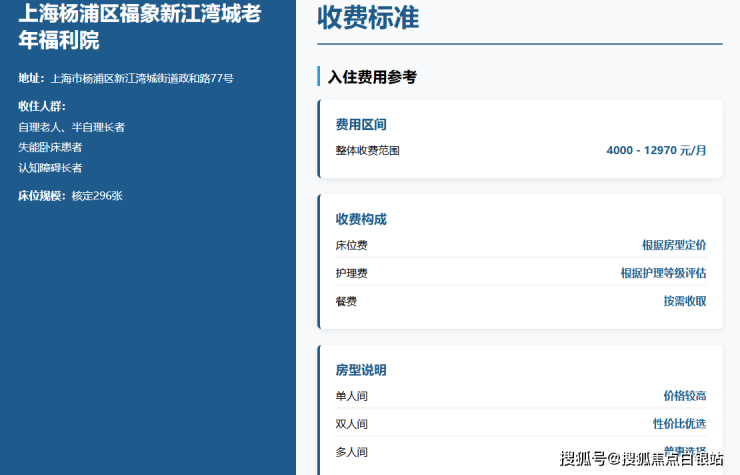Select the value 根据护理等级评估

click(664, 273)
